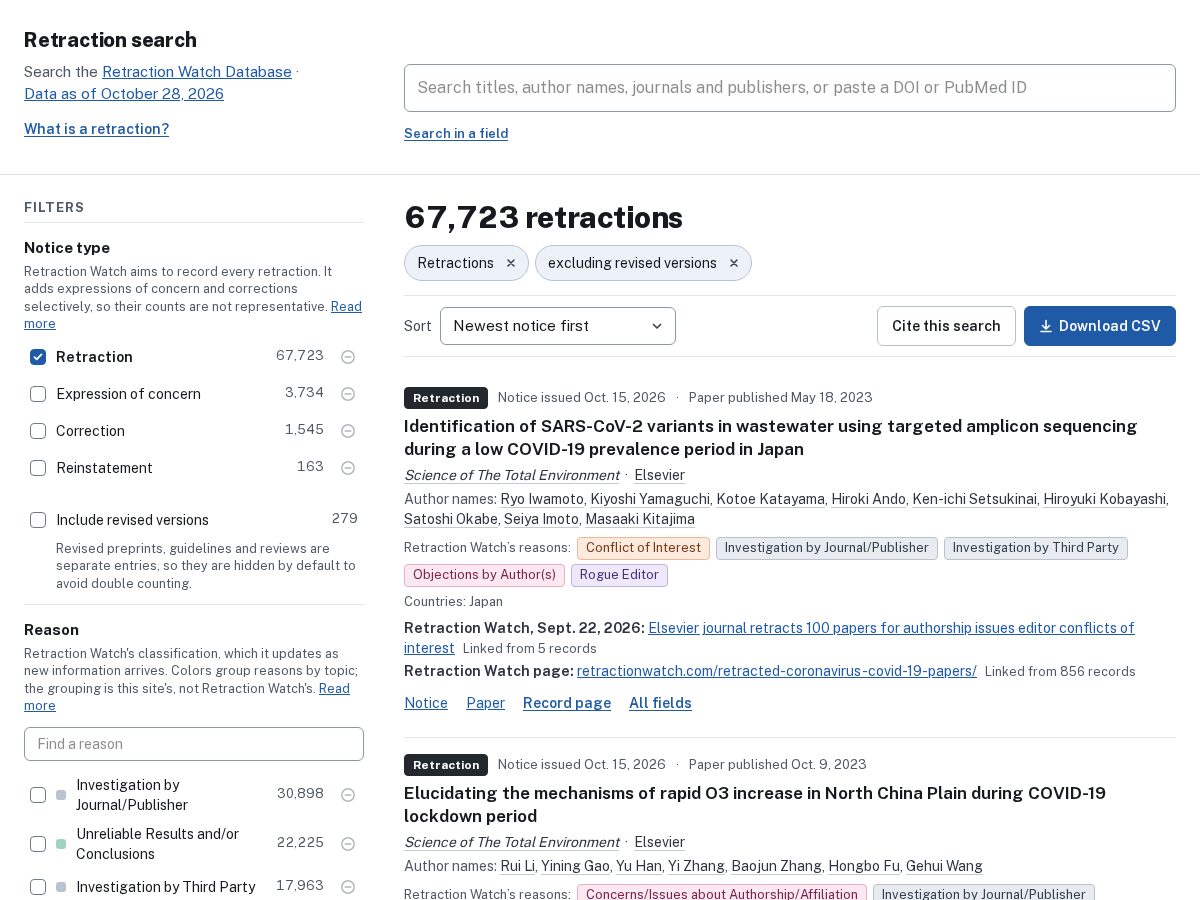Exclude Investigation by Third Party minus icon

(x=348, y=887)
